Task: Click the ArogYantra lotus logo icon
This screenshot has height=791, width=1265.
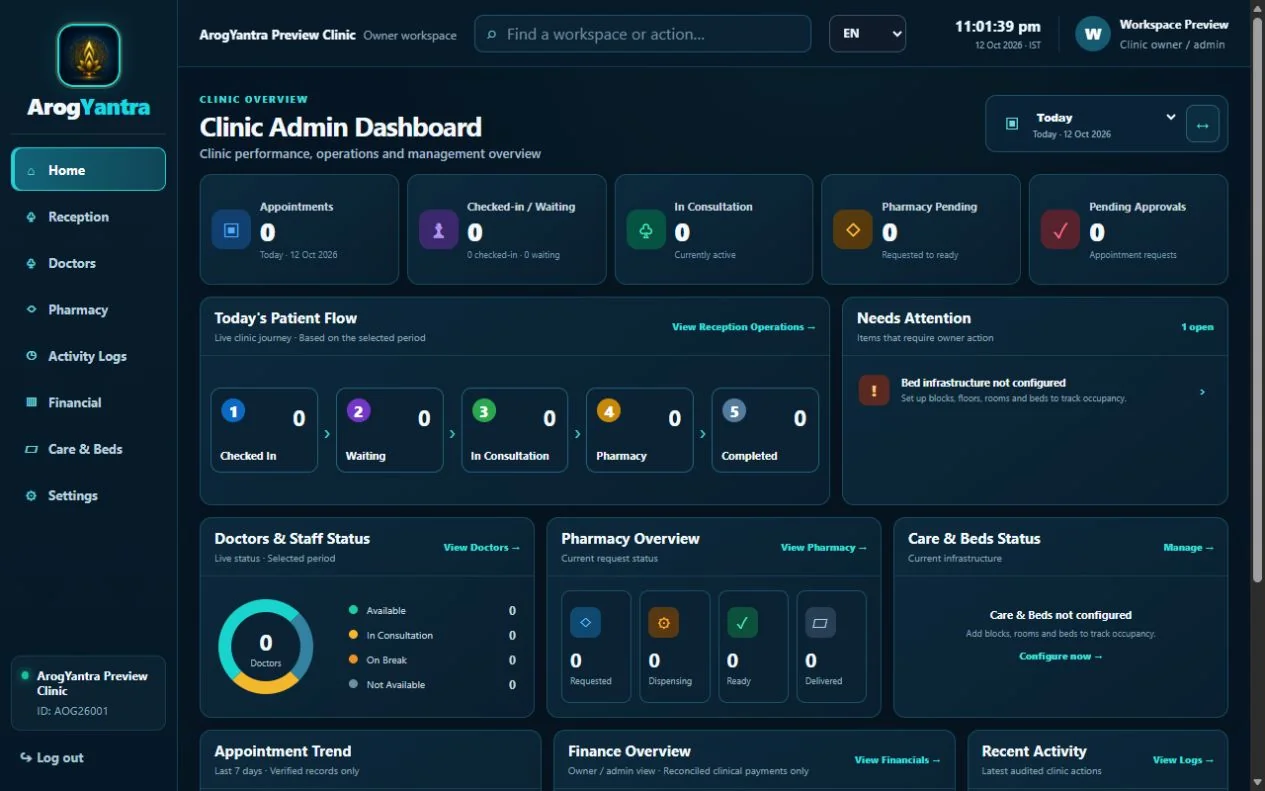Action: [89, 55]
